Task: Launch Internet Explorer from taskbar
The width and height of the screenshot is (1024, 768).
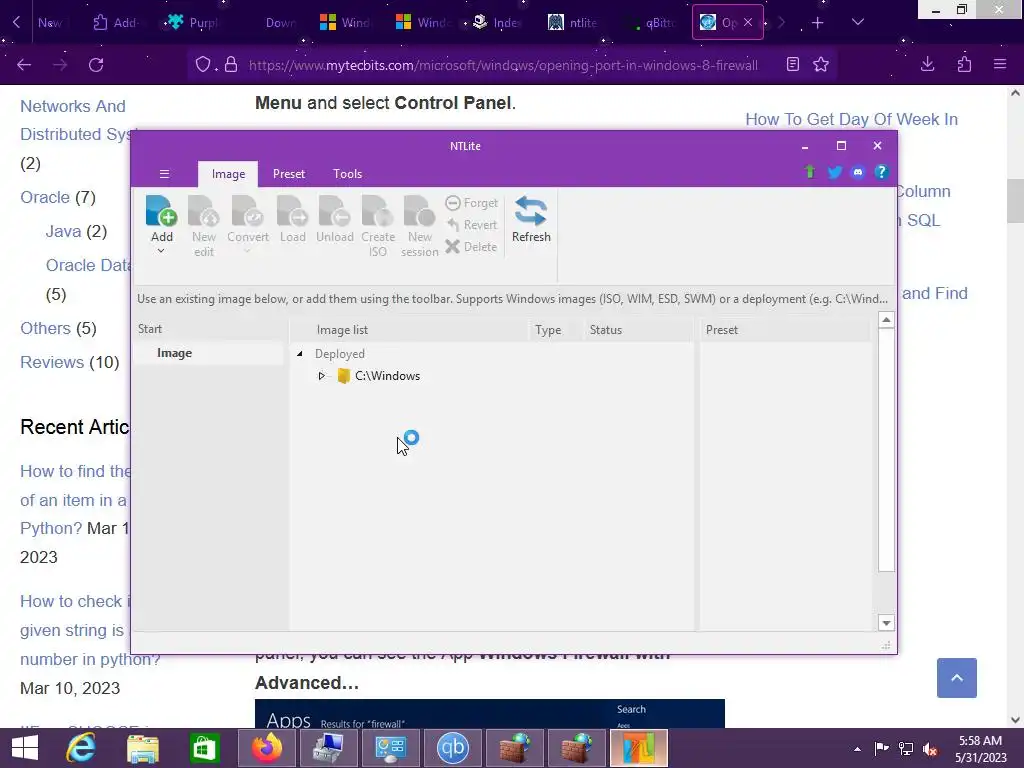Action: pos(81,748)
